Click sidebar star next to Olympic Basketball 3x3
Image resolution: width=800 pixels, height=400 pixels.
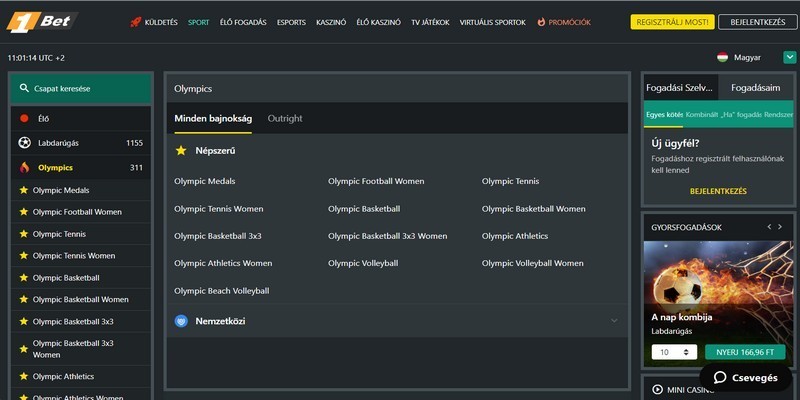[23, 321]
